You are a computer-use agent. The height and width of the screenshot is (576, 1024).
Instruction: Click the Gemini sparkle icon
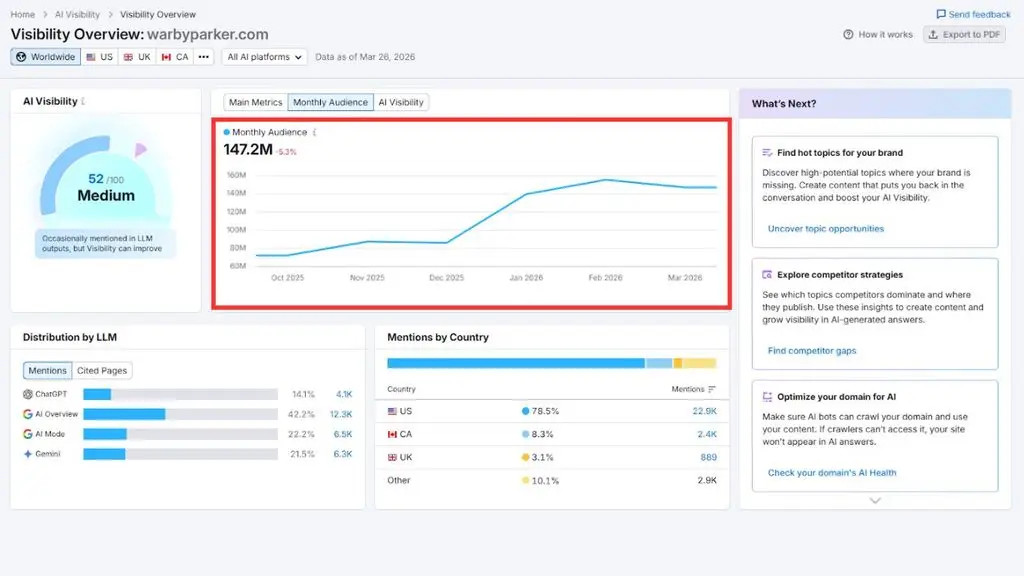[x=27, y=454]
